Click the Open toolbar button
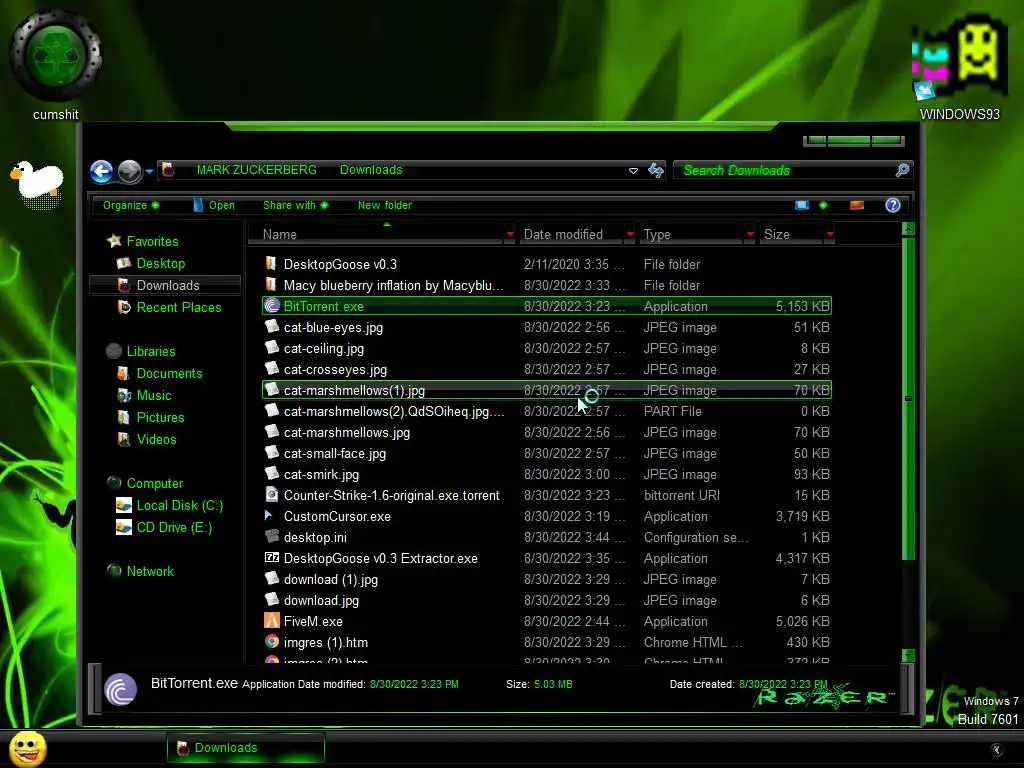The width and height of the screenshot is (1024, 768). click(214, 205)
